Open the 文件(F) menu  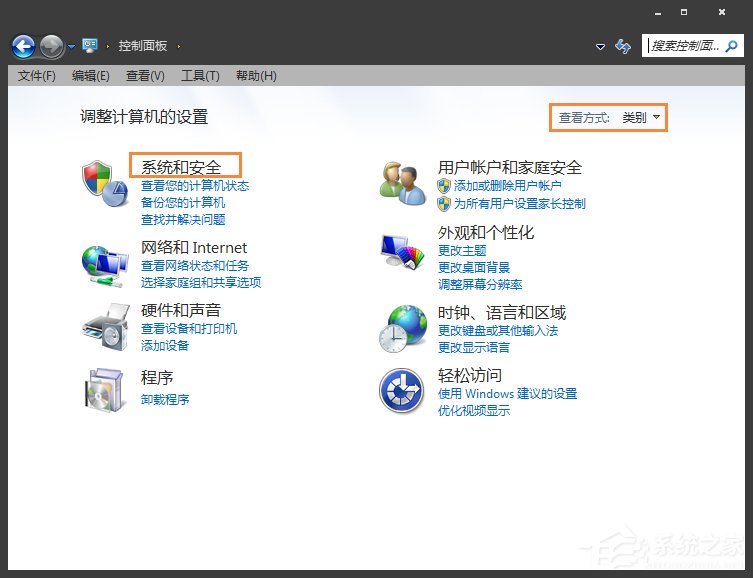[36, 76]
